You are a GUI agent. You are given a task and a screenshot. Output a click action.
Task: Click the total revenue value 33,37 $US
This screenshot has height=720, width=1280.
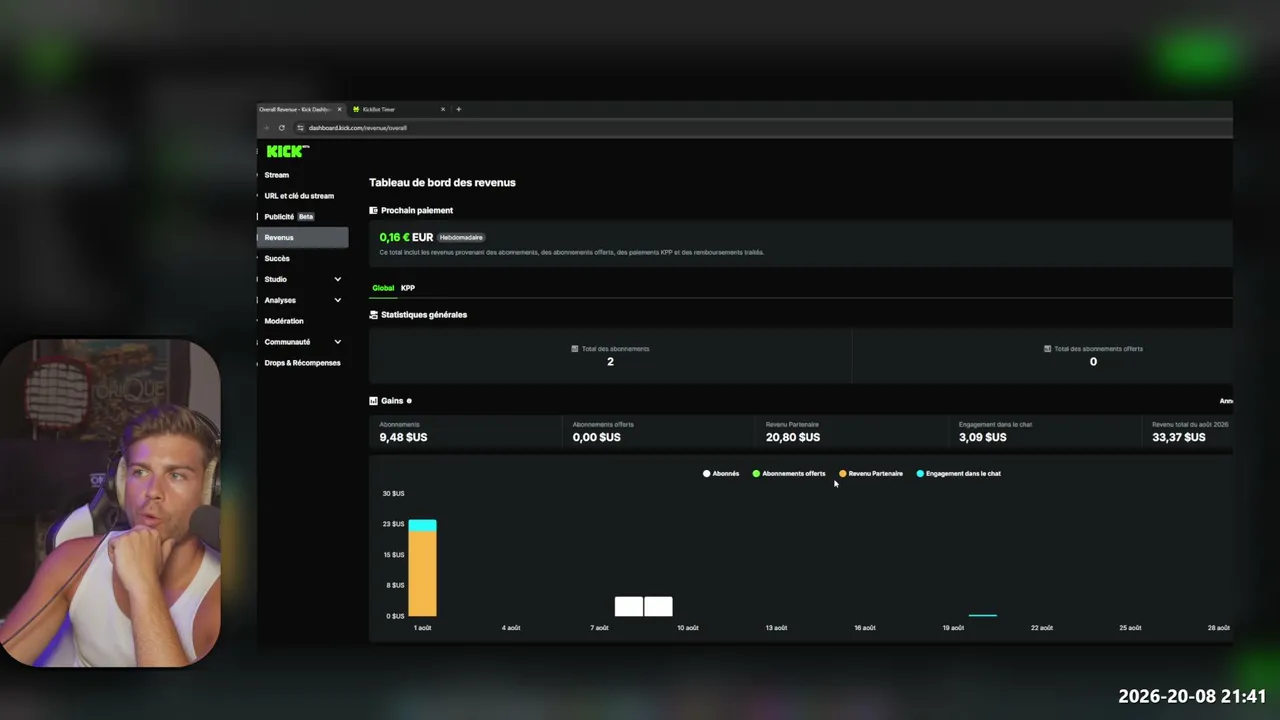(1179, 437)
